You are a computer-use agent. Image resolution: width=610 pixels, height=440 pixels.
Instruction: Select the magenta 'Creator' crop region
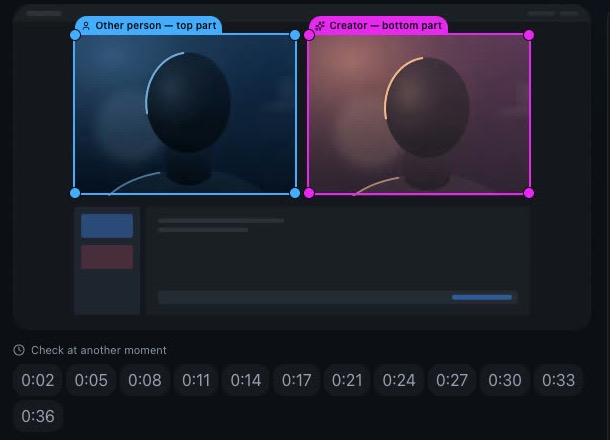419,114
